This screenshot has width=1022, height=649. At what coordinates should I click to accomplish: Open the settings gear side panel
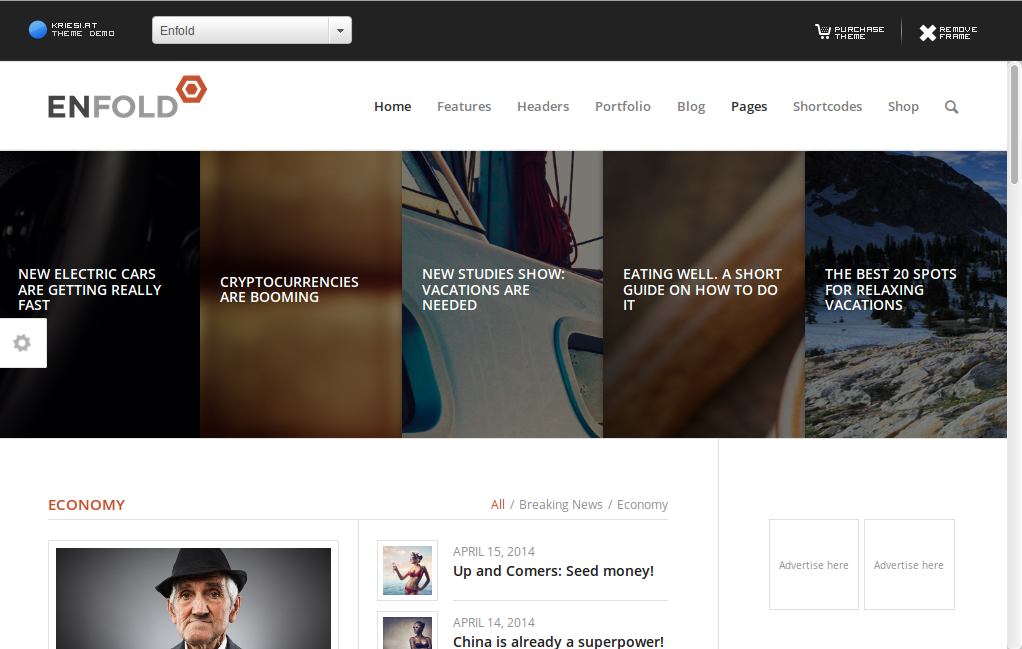coord(23,343)
